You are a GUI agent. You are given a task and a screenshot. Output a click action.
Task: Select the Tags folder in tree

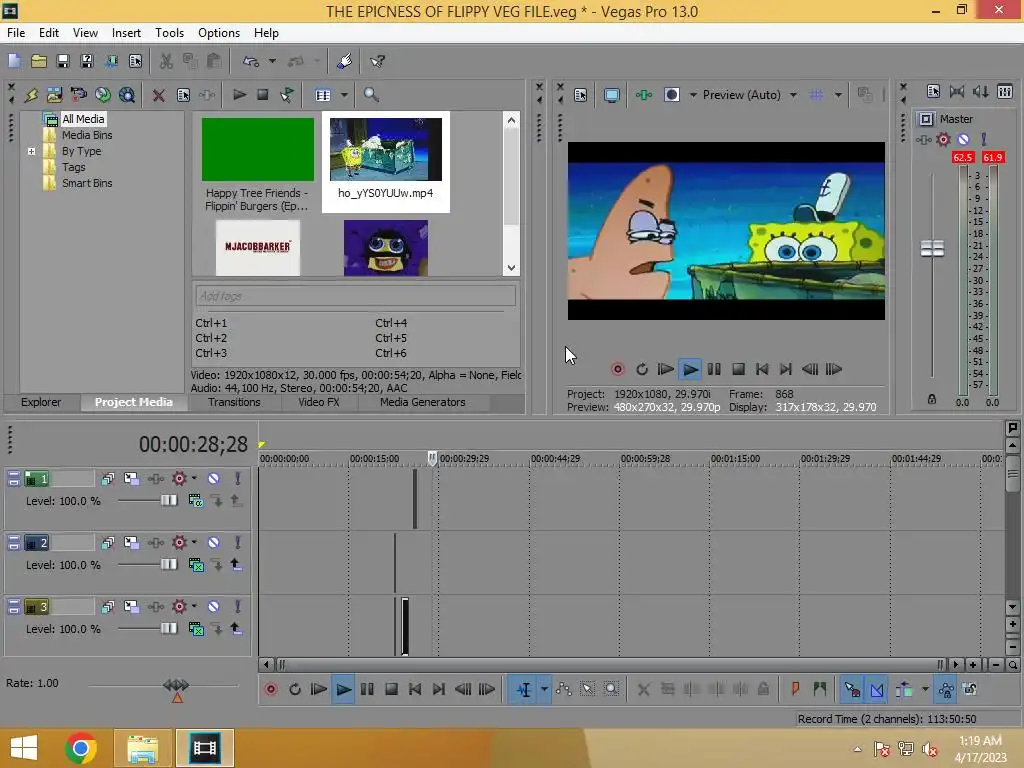(x=73, y=167)
